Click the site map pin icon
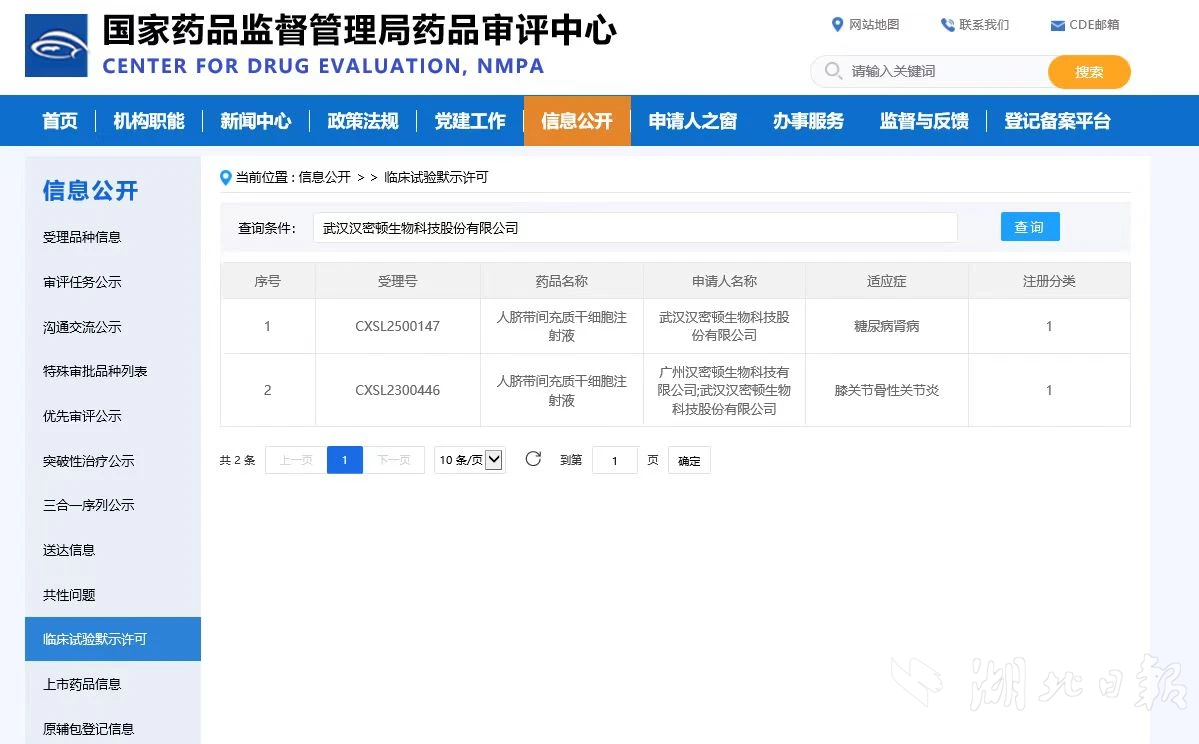 tap(837, 24)
